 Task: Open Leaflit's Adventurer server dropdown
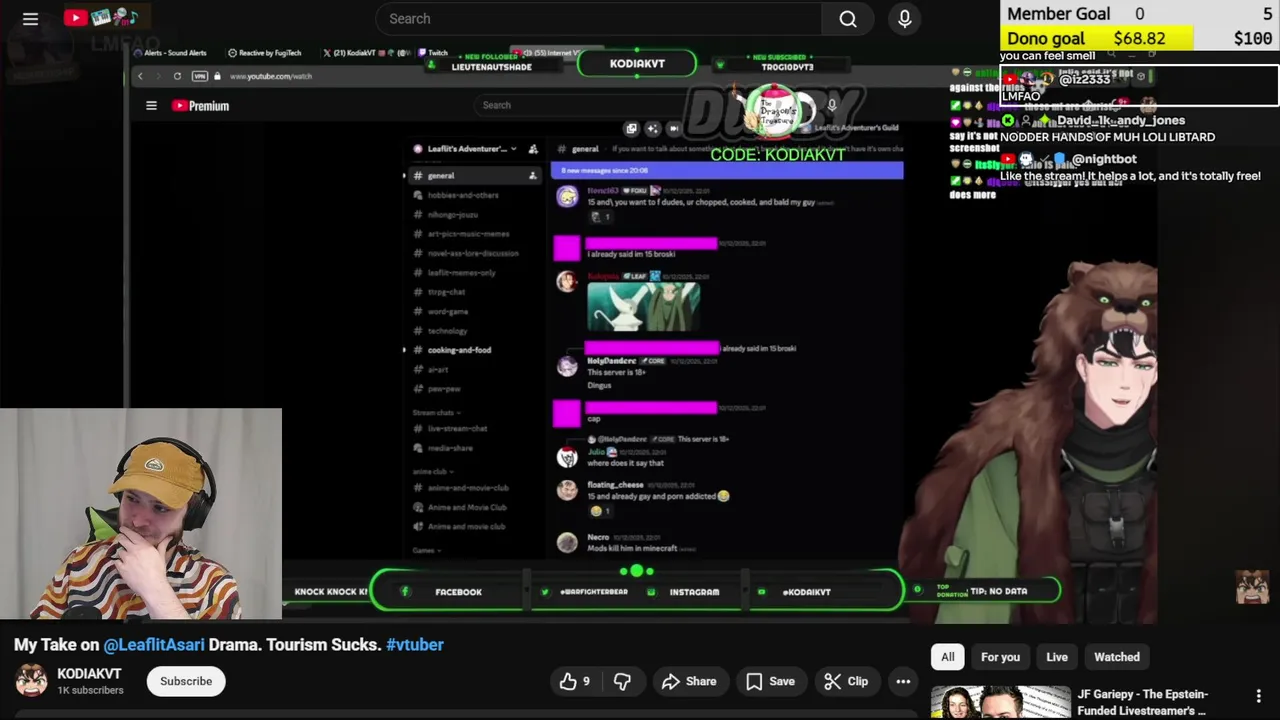[470, 149]
